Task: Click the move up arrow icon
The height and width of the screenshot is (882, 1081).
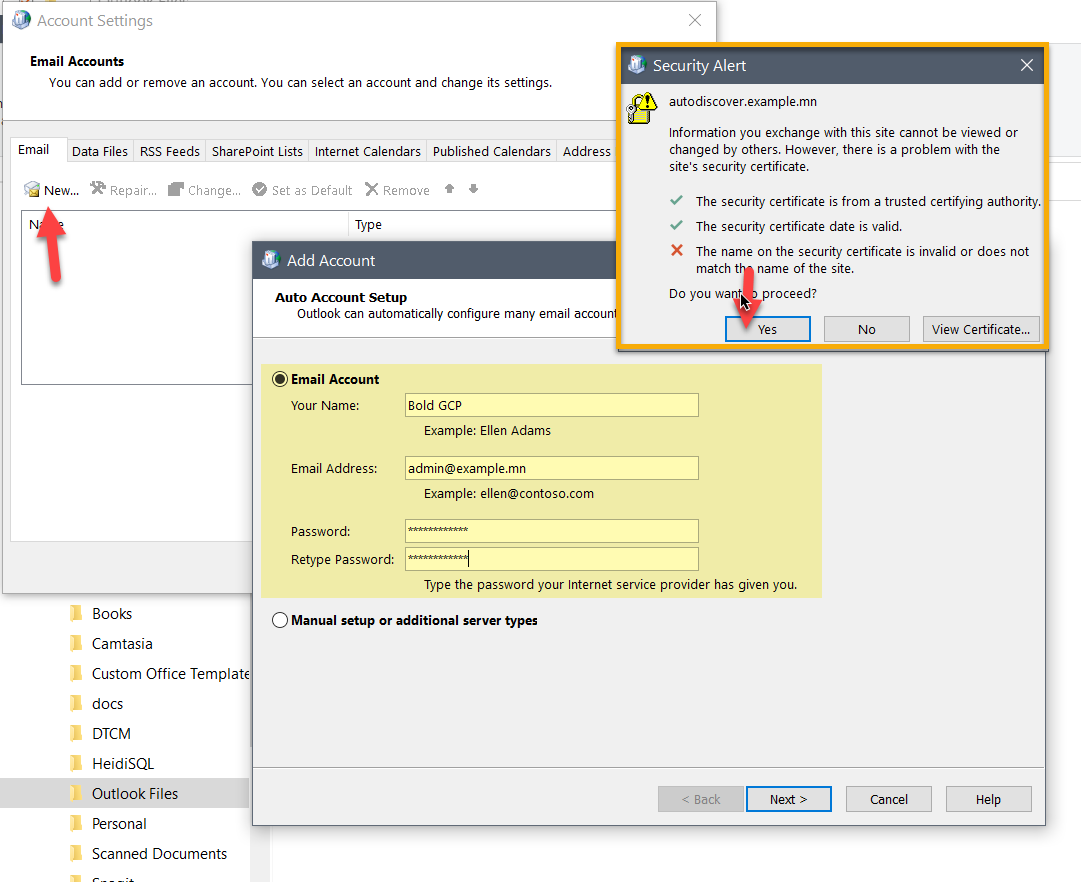Action: click(x=449, y=189)
